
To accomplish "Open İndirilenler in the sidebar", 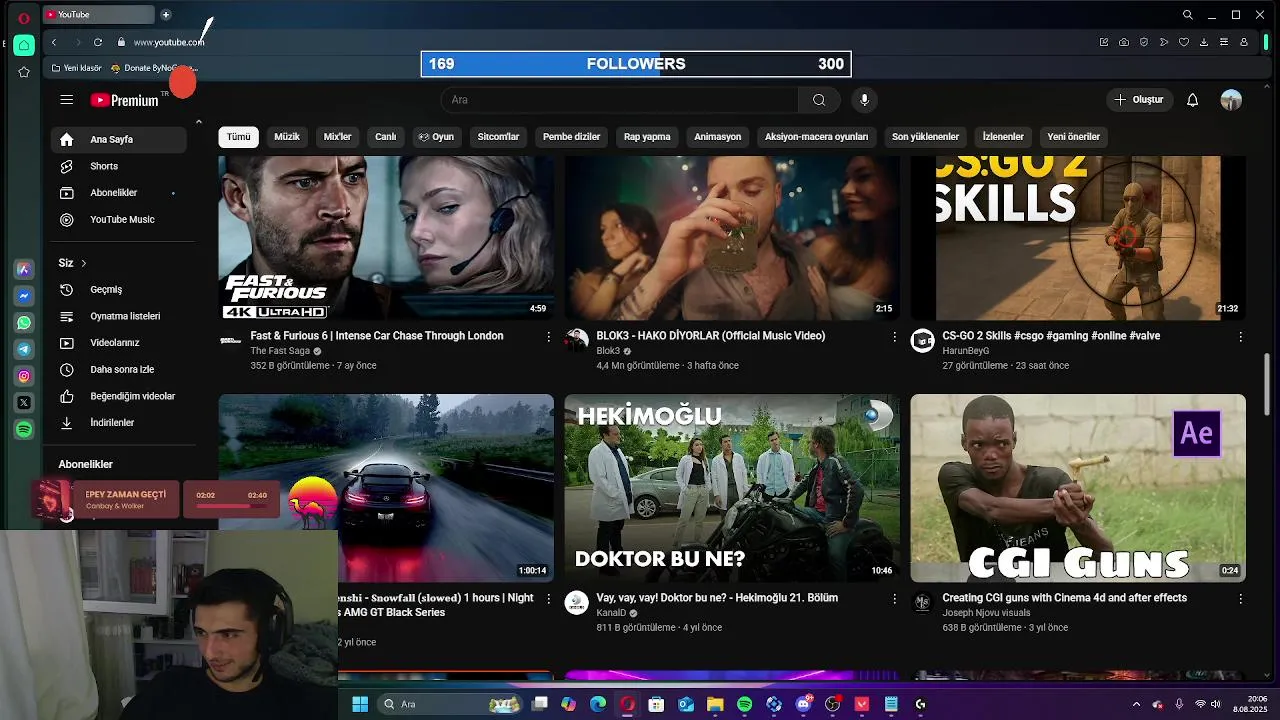I will (x=119, y=423).
